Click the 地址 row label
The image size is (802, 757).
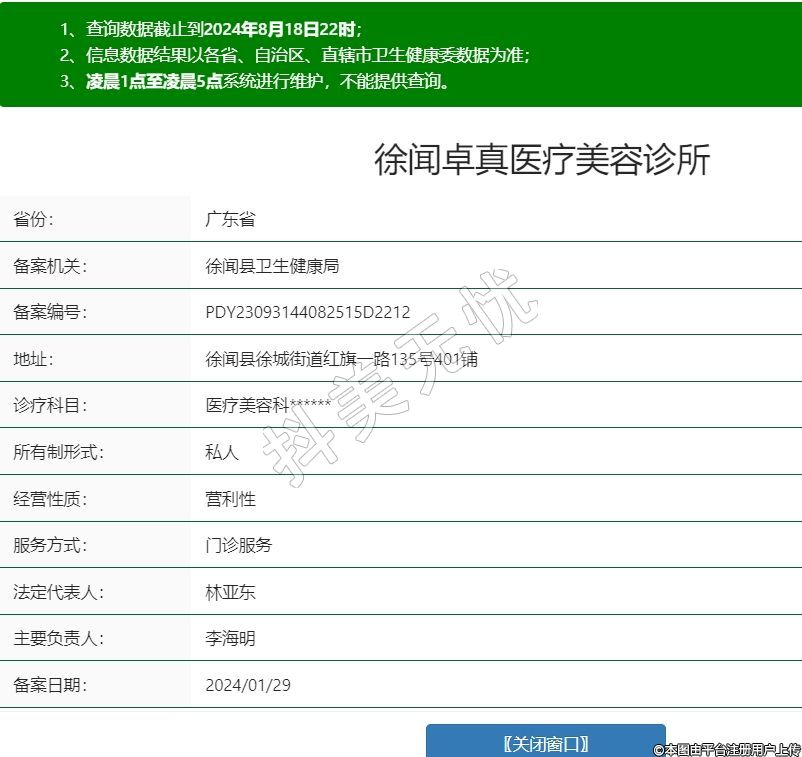(33, 359)
